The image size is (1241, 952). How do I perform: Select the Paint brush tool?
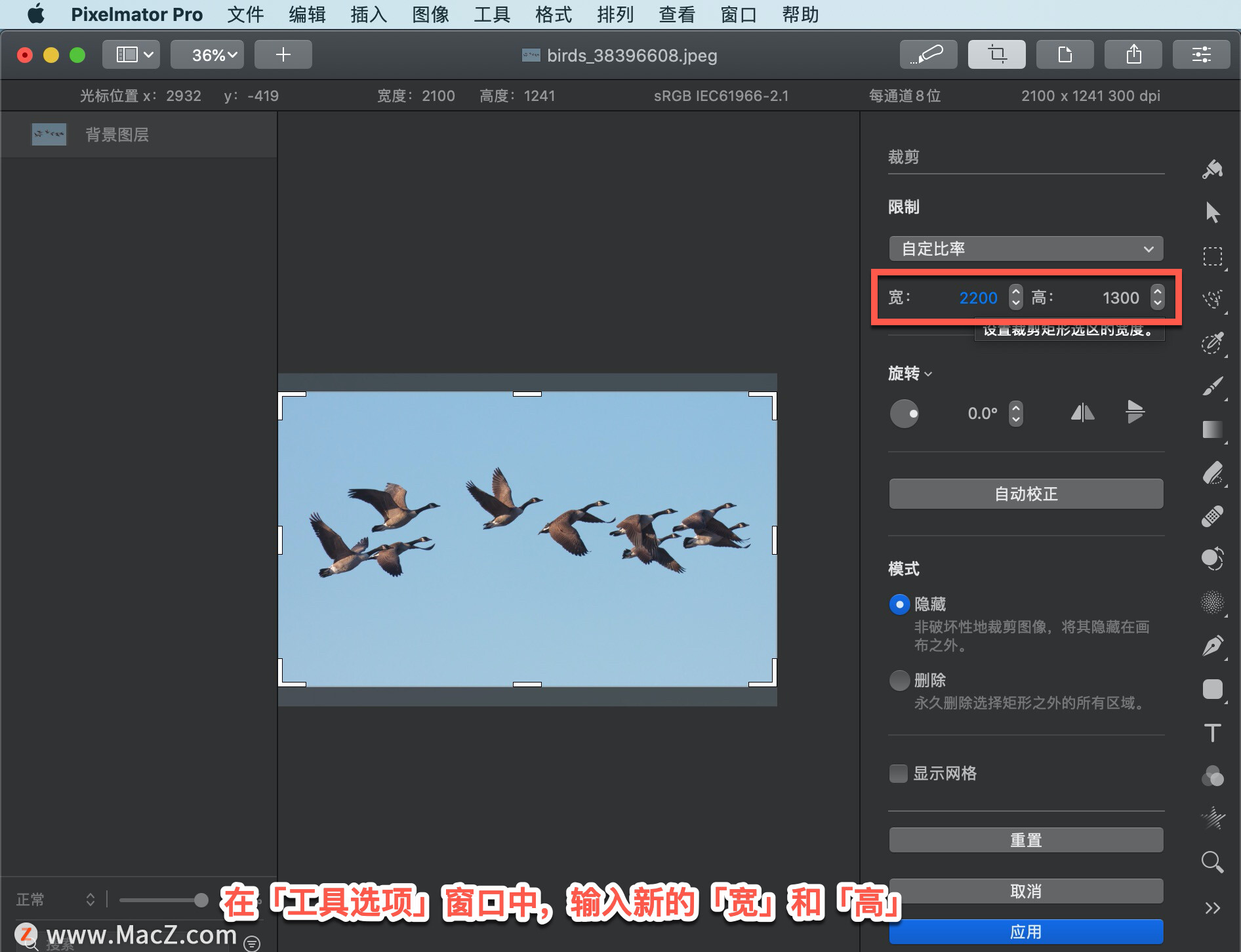point(1212,386)
